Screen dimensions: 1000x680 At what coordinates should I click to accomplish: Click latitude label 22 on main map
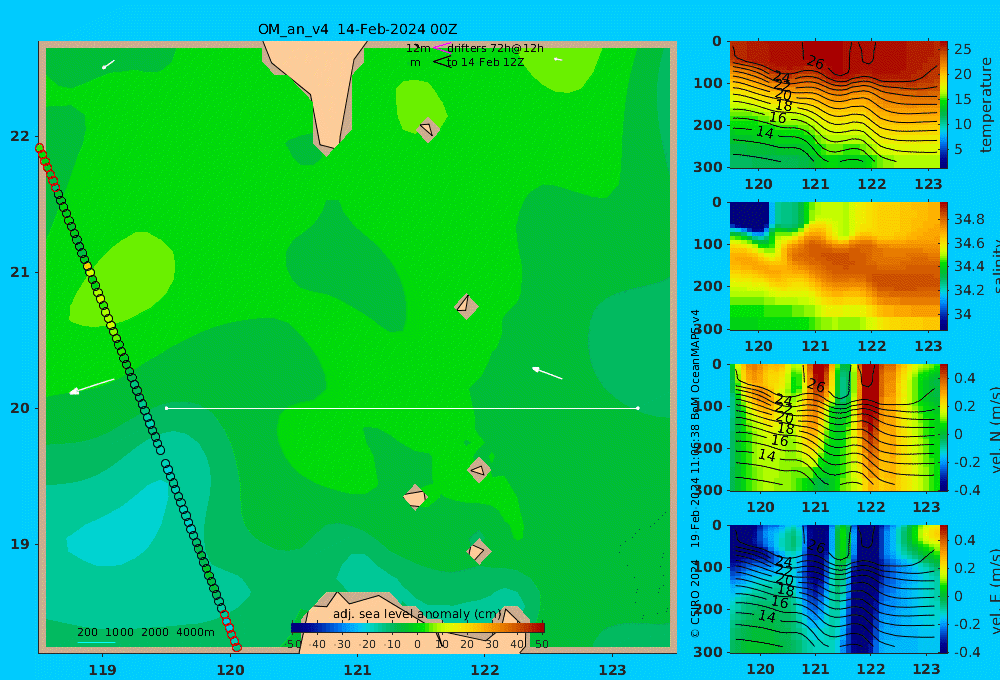tap(20, 136)
